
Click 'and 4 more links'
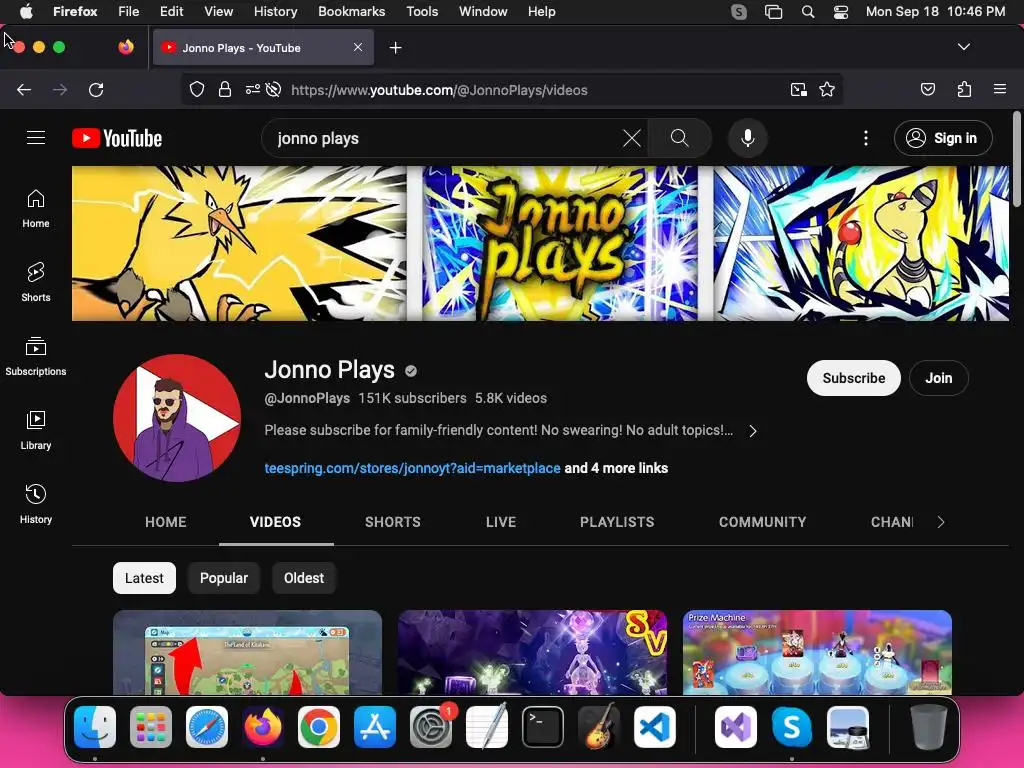(x=616, y=468)
